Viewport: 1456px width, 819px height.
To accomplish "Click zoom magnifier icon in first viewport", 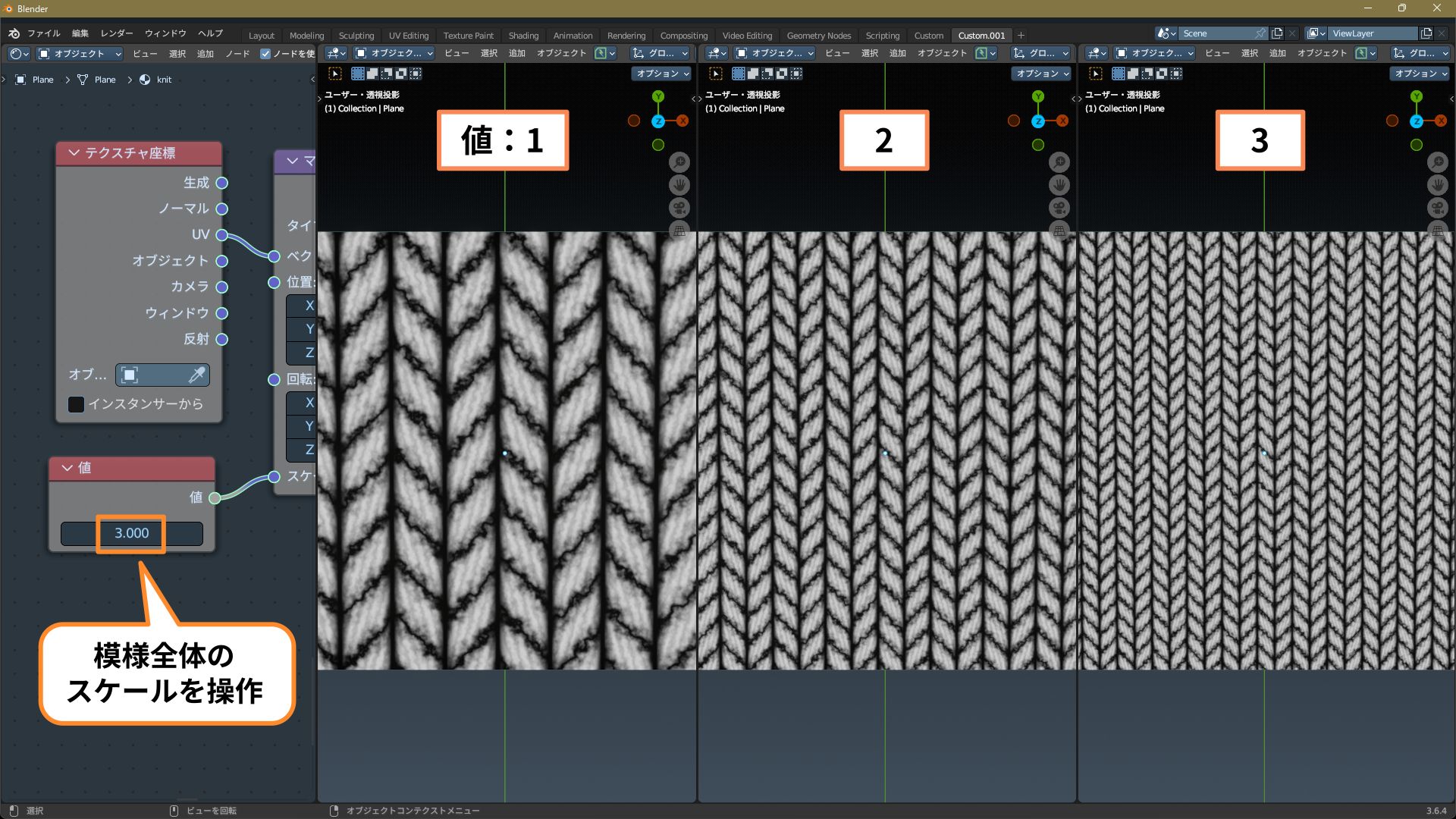I will tap(679, 162).
